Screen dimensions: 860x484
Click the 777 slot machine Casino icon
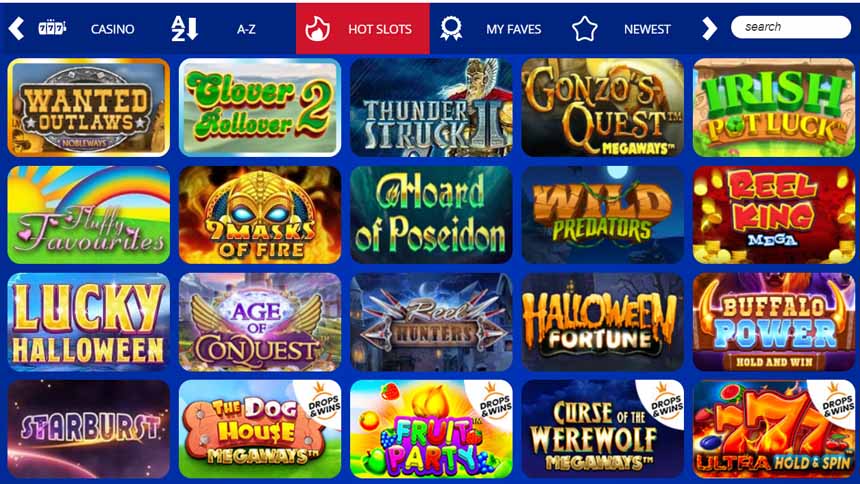pyautogui.click(x=52, y=27)
